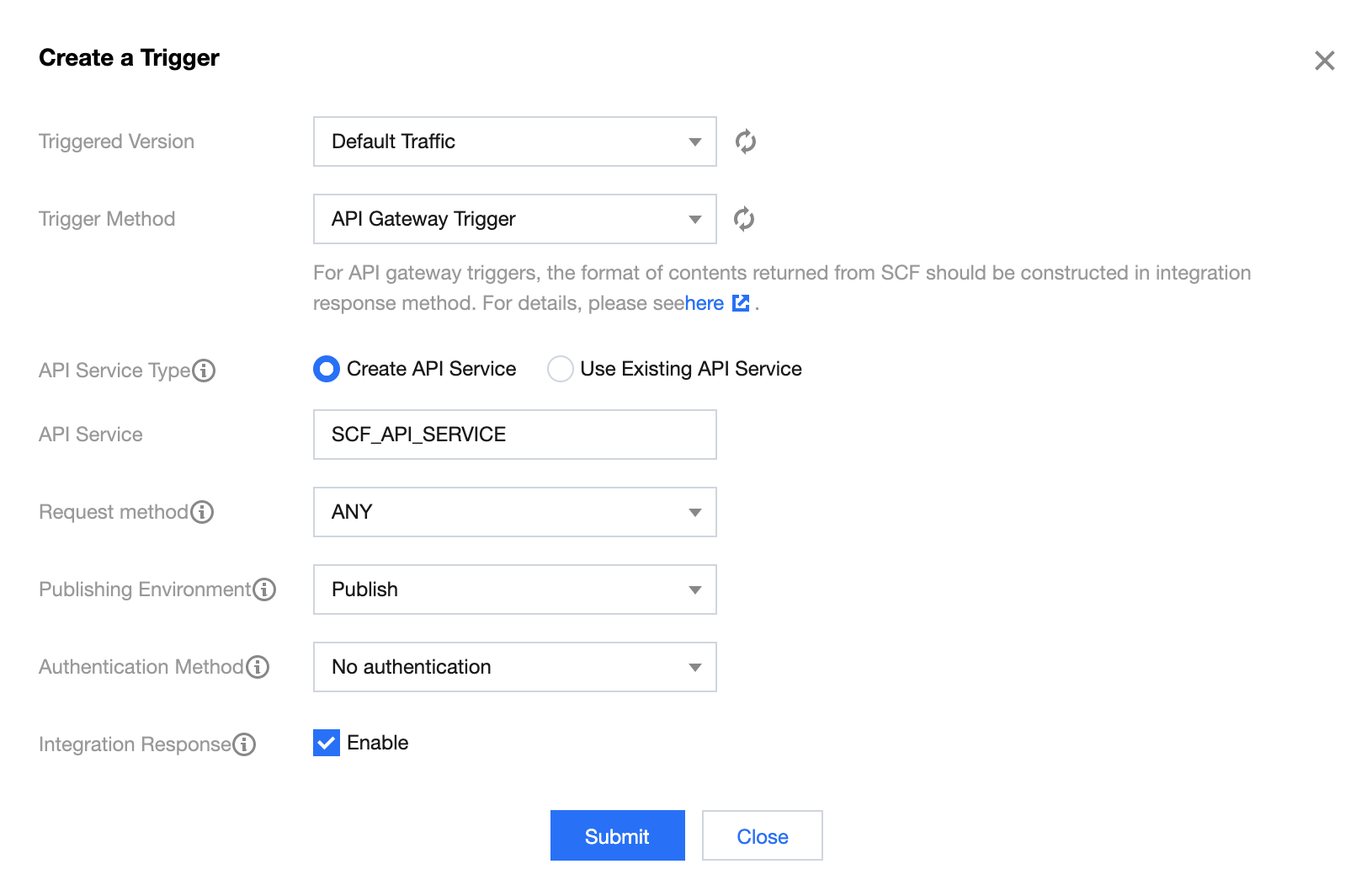
Task: Click Integration Response info icon
Action: click(244, 744)
